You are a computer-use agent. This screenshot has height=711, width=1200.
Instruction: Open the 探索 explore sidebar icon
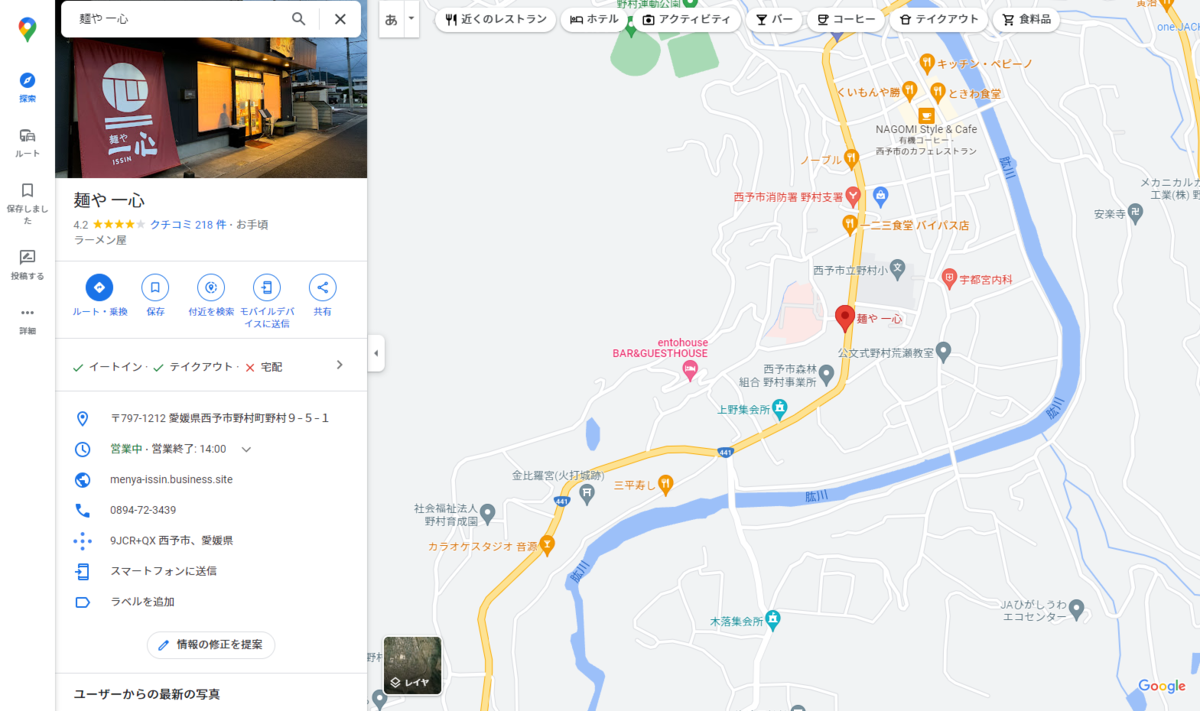click(x=27, y=87)
